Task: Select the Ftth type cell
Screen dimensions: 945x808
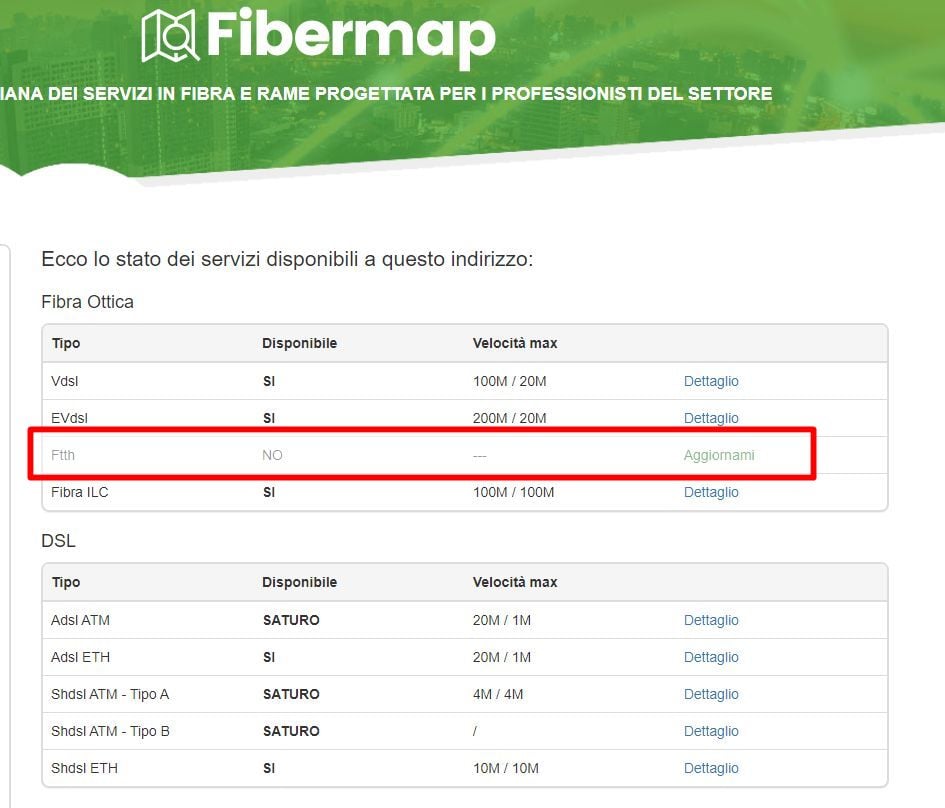Action: pos(63,456)
